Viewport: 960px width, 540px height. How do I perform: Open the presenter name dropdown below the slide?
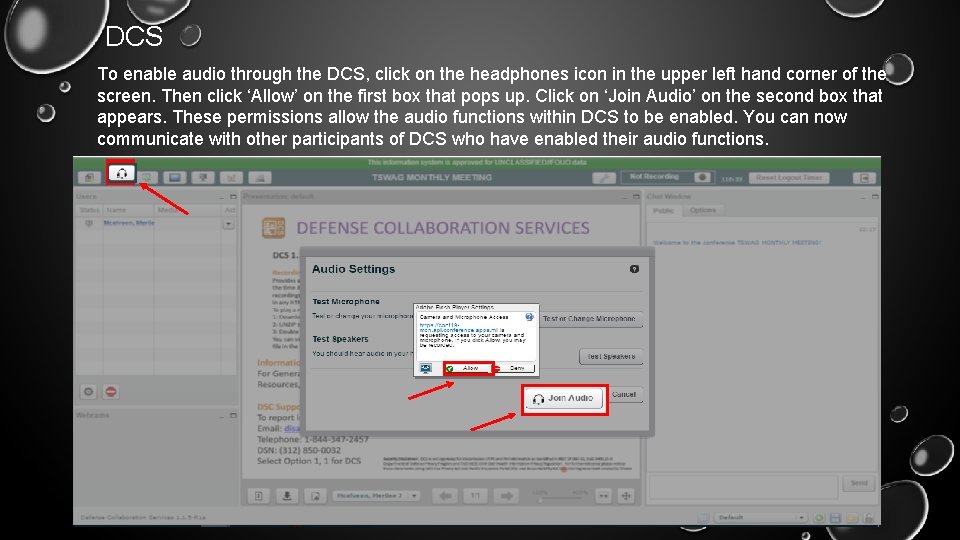pos(377,496)
